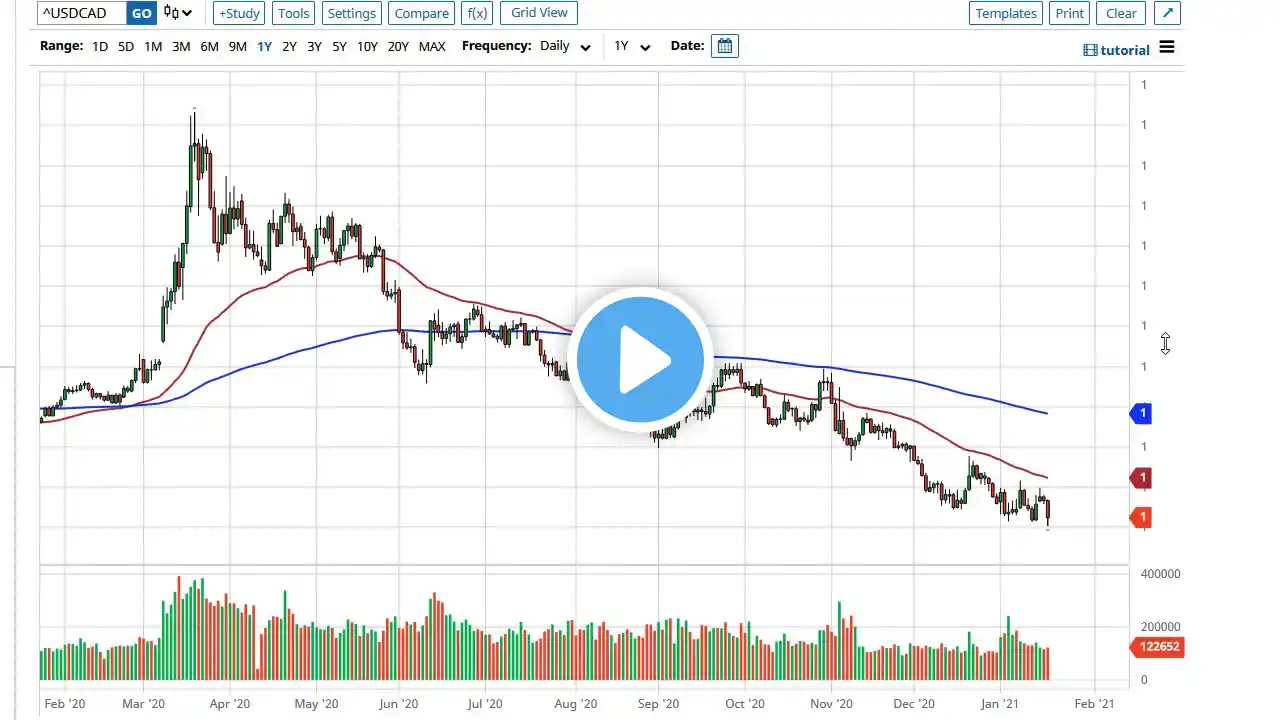The image size is (1280, 720).
Task: Expand the Daily frequency dropdown
Action: (x=565, y=46)
